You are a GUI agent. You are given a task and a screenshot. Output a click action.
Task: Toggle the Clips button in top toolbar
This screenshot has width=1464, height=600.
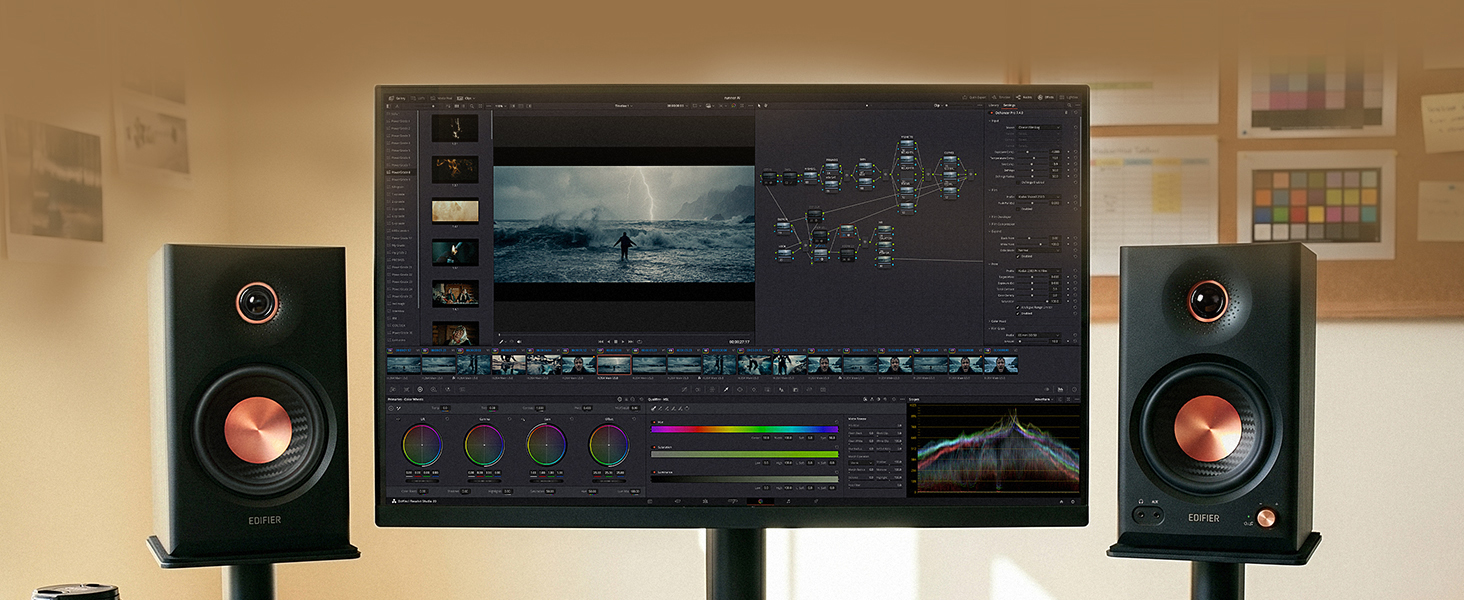(466, 98)
